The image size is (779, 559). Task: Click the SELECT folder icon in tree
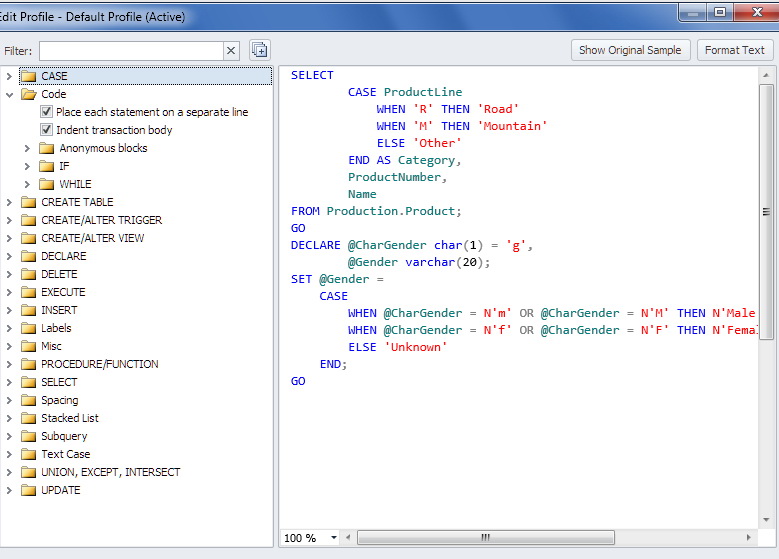pyautogui.click(x=29, y=382)
